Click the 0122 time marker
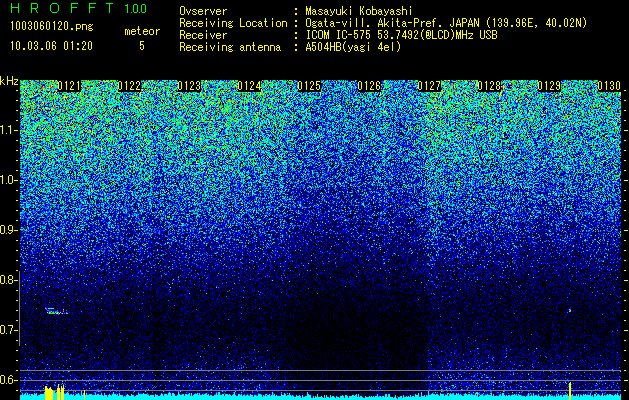Viewport: 629px width, 400px height. point(129,86)
